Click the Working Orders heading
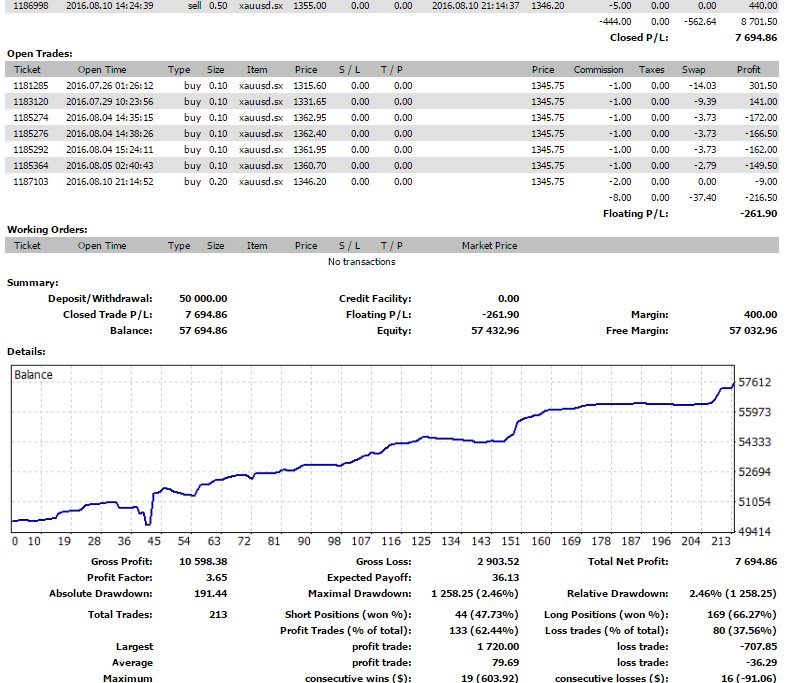 pos(47,230)
